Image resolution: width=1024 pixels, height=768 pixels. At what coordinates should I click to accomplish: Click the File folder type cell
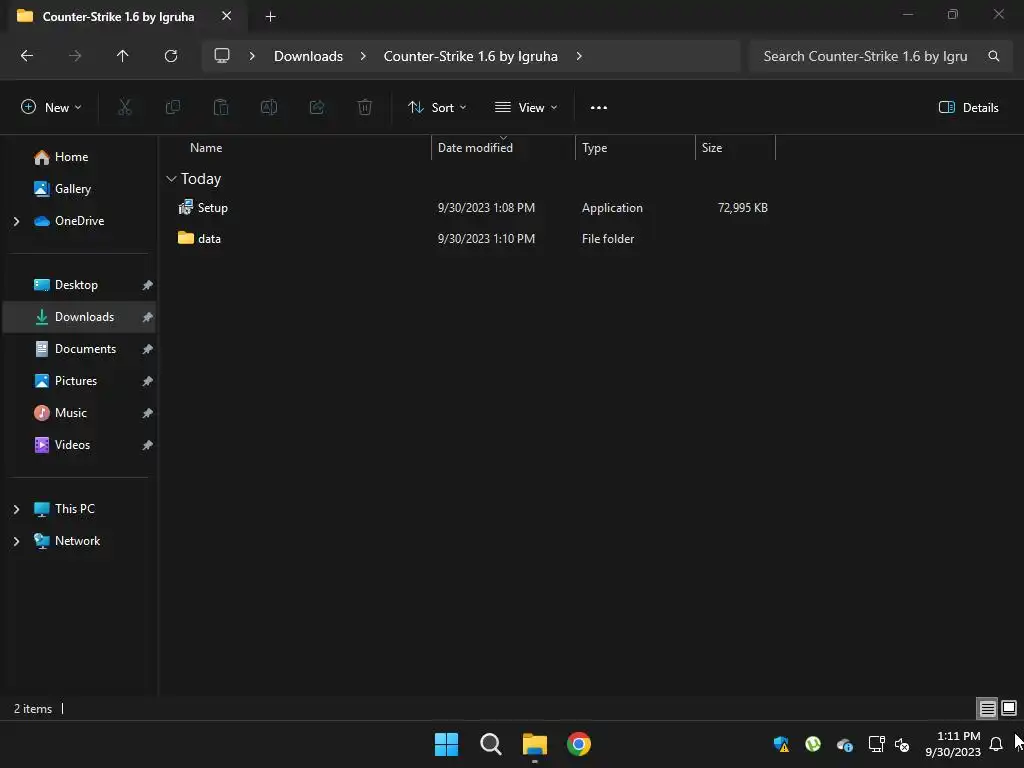608,238
